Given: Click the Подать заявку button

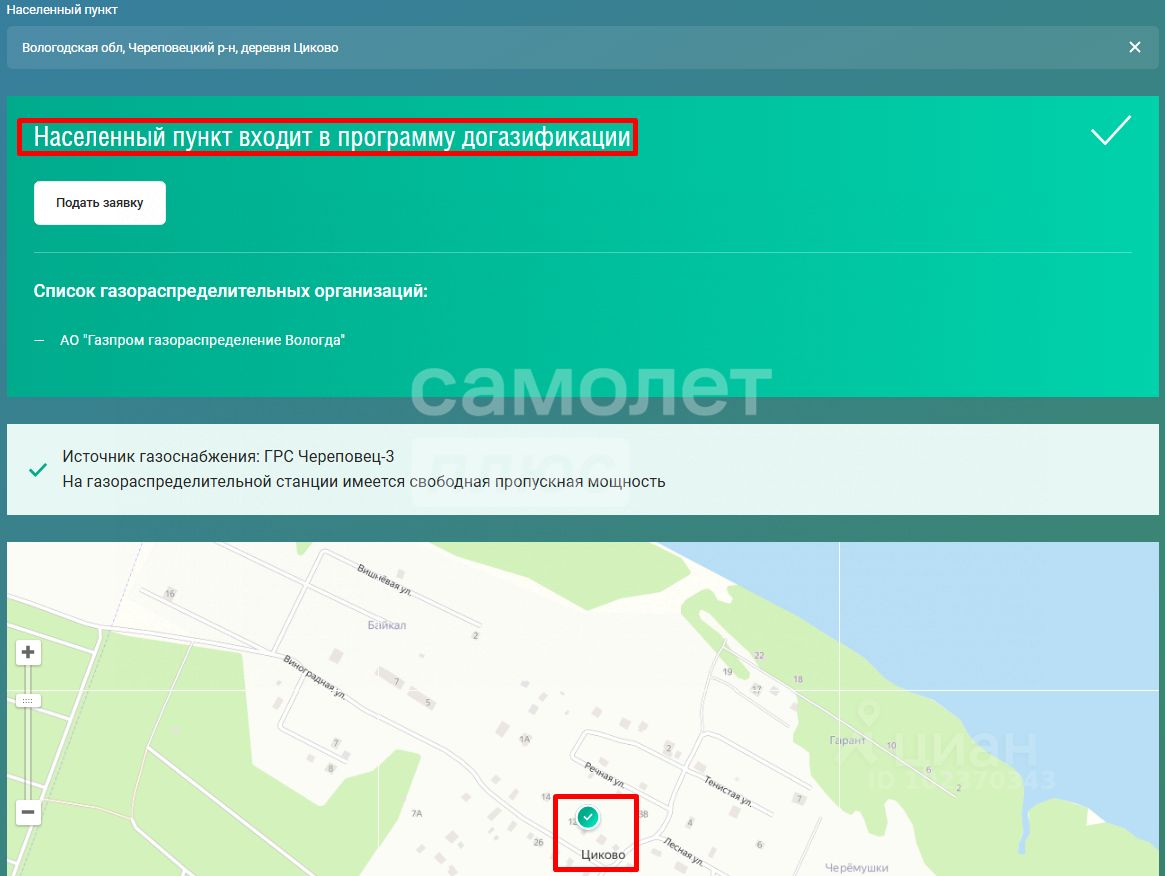Looking at the screenshot, I should 100,203.
